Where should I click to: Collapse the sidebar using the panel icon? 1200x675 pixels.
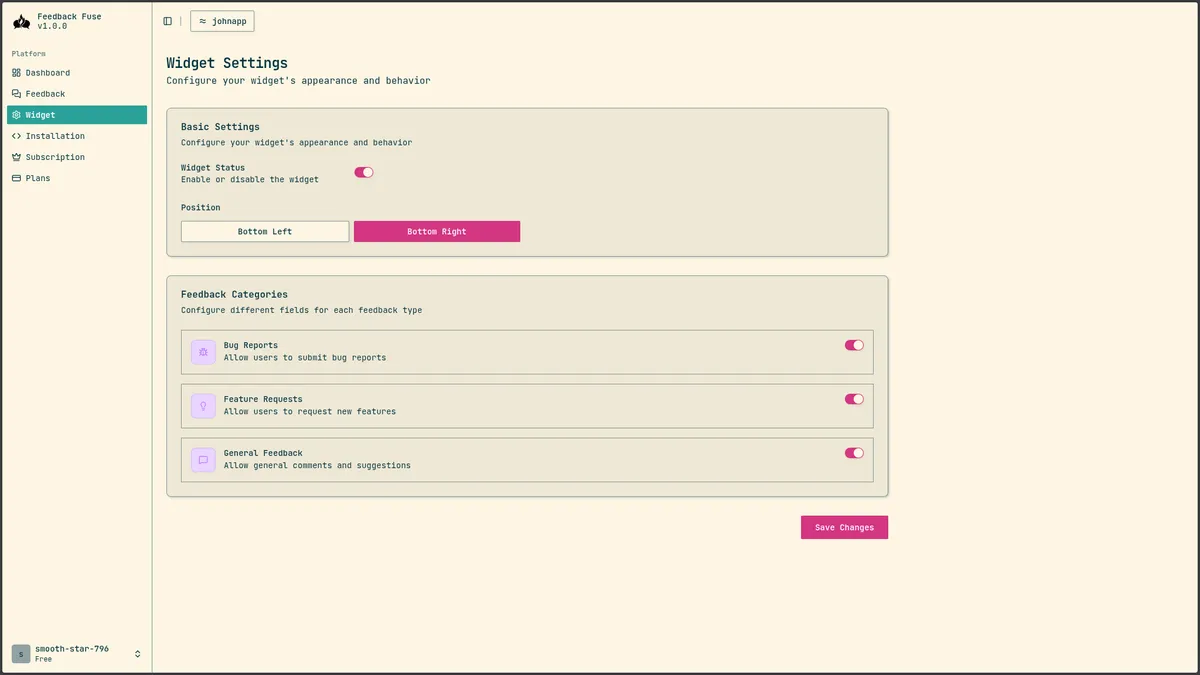click(166, 20)
